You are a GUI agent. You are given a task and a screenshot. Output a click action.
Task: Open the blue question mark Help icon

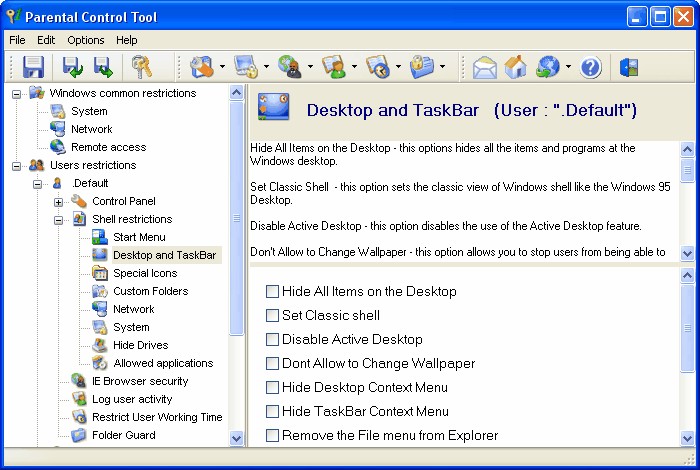[591, 67]
